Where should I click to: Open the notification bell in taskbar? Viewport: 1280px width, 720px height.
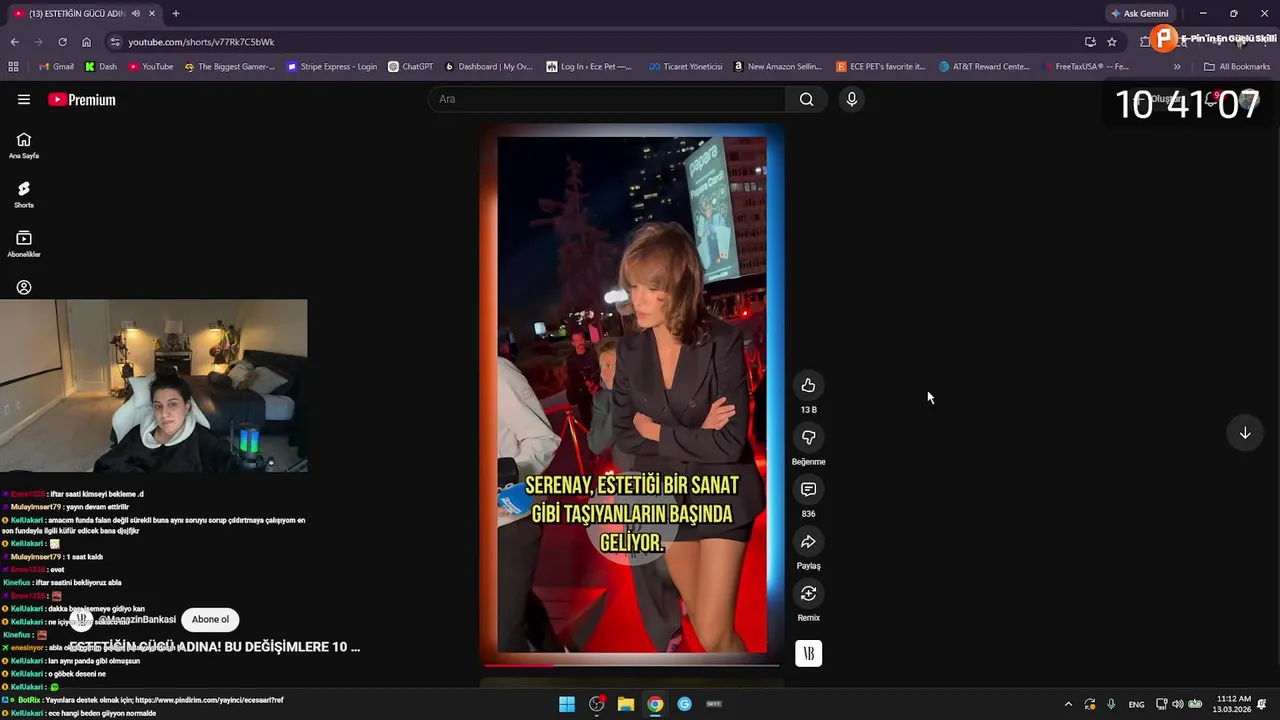(1262, 704)
